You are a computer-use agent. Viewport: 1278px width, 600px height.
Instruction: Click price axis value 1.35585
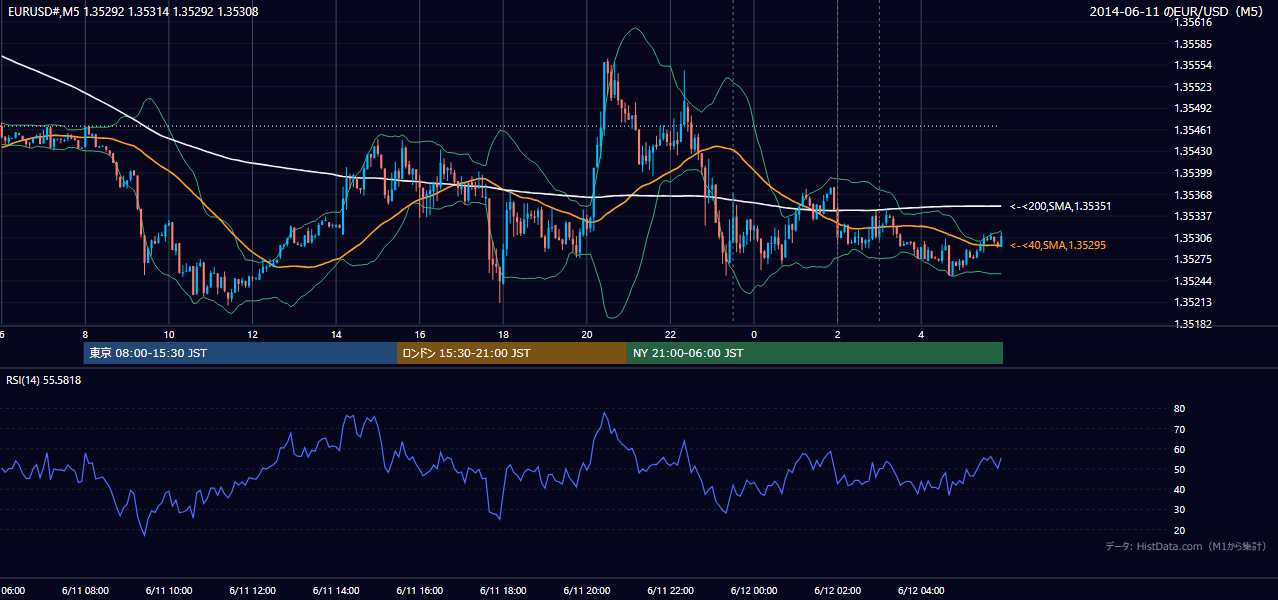click(x=1194, y=45)
